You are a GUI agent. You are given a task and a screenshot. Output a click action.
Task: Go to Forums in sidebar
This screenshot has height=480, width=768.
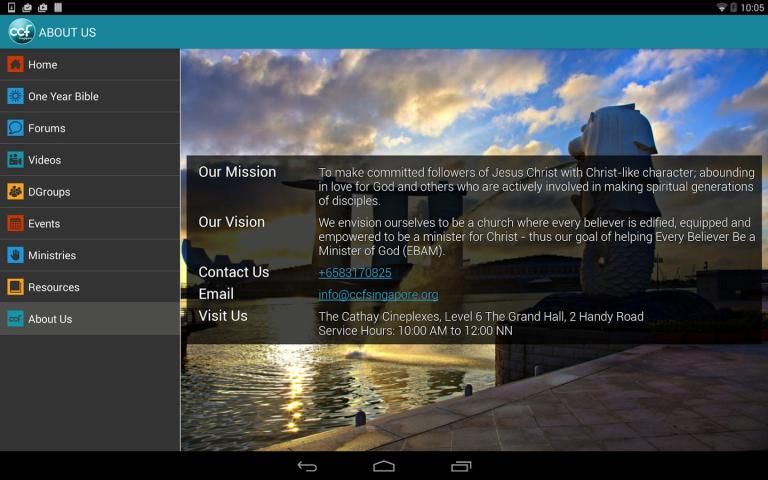point(47,128)
